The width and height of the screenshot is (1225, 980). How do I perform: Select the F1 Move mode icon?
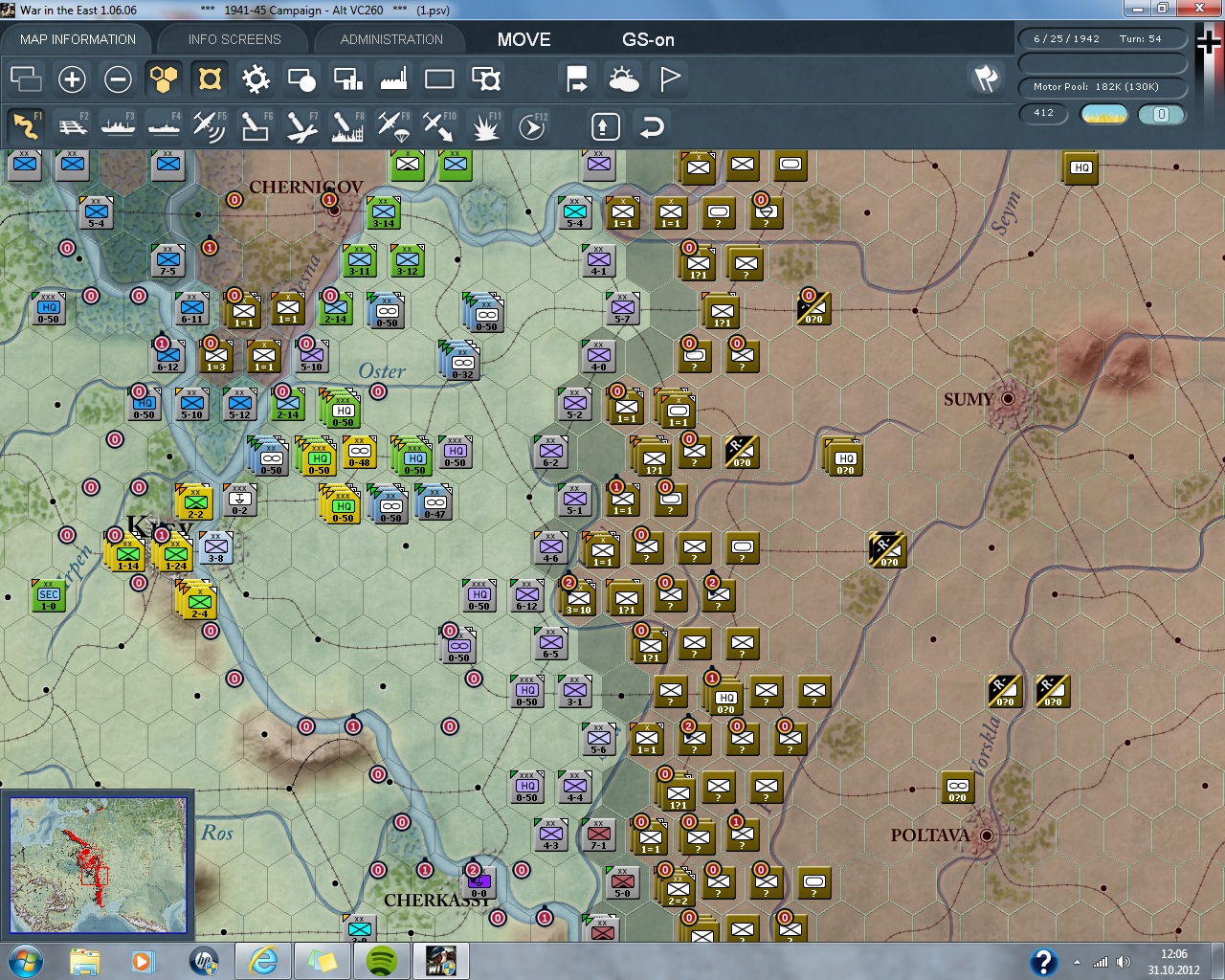26,126
